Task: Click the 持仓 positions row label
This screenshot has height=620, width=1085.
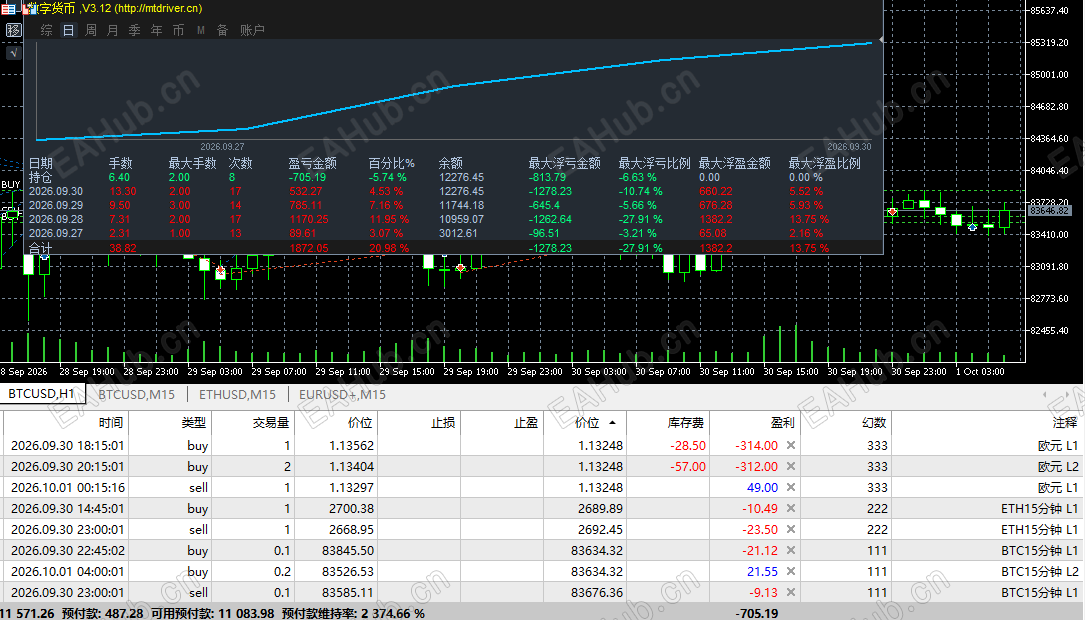Action: pyautogui.click(x=40, y=177)
